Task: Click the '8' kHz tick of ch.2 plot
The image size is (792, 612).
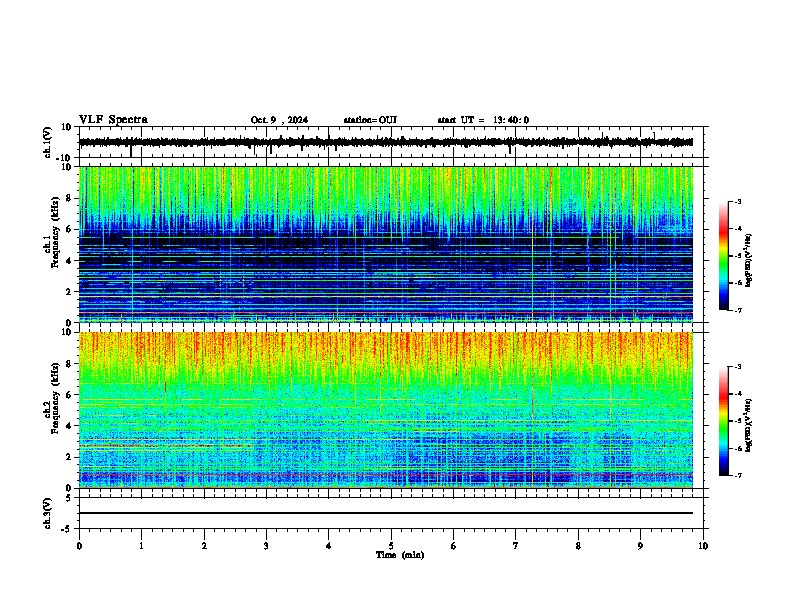Action: coord(71,364)
